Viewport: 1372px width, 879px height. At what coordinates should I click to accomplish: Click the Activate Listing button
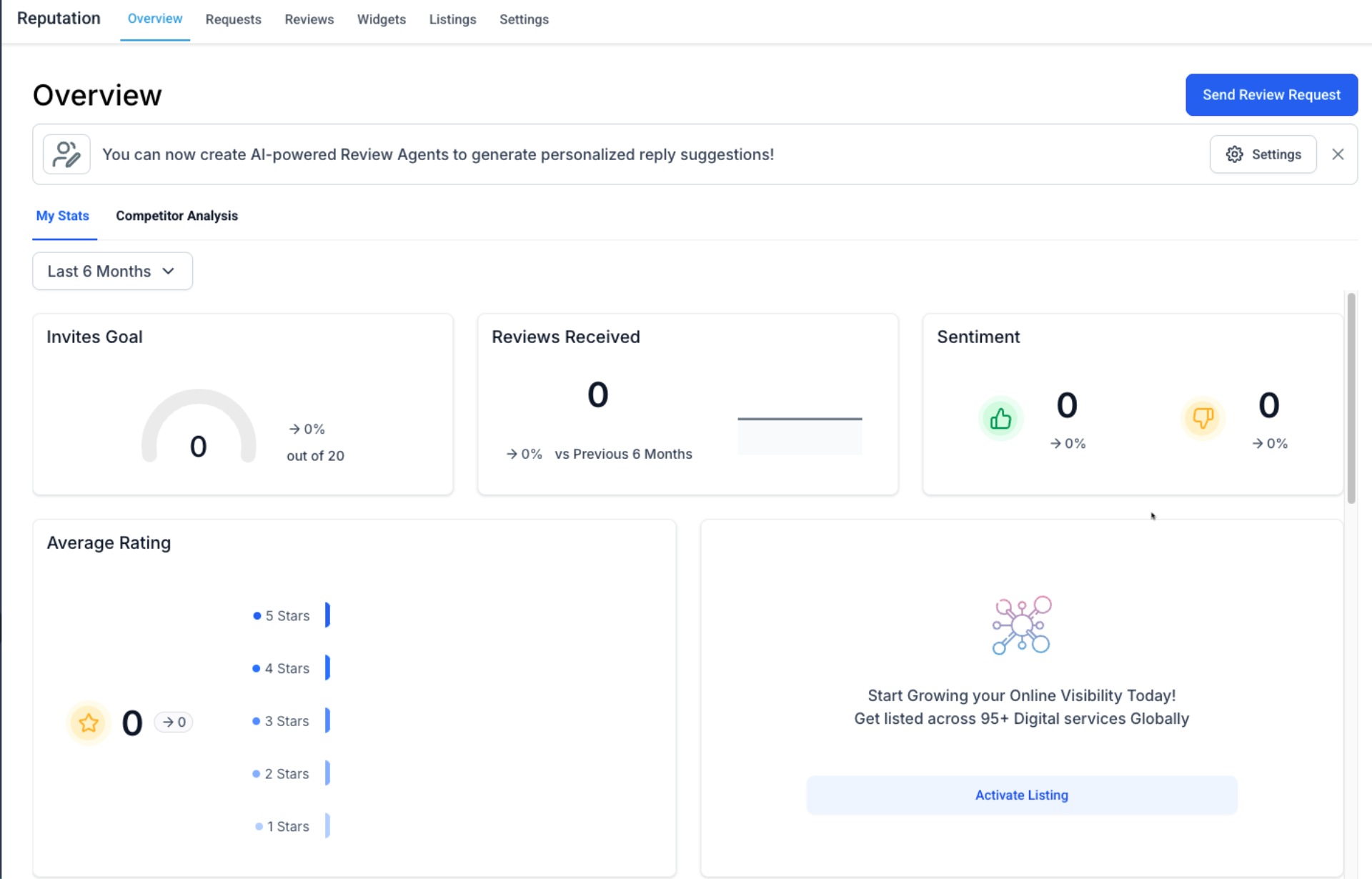[x=1021, y=795]
